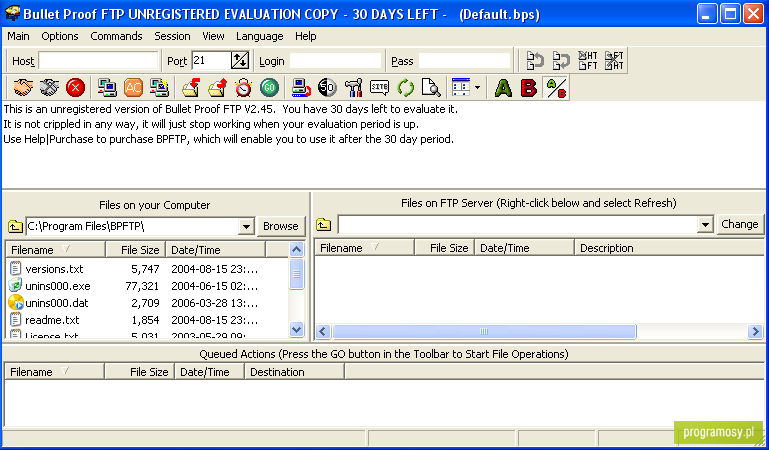Click the FTP server parent folder icon
This screenshot has width=769, height=450.
tap(323, 225)
